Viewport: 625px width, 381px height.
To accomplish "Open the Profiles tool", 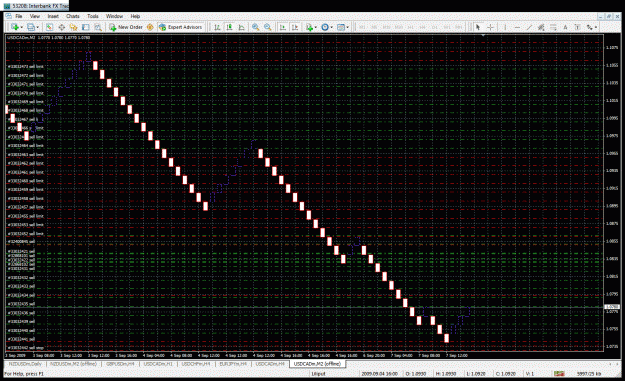I will [x=31, y=27].
